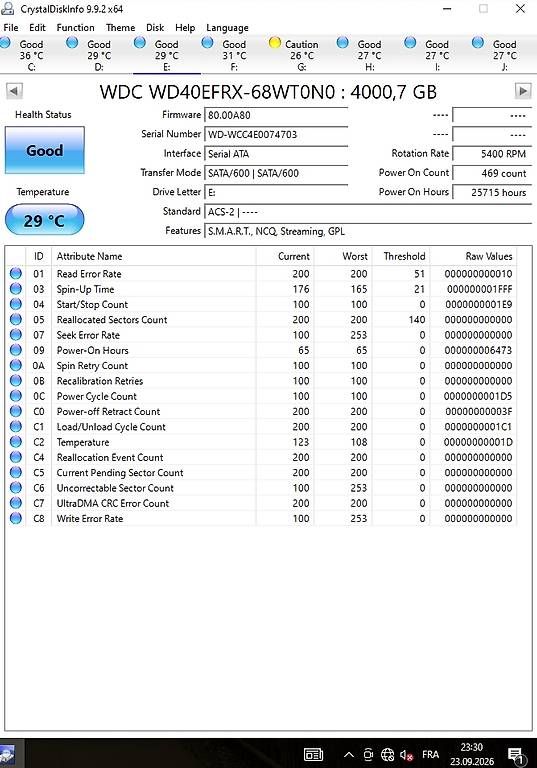
Task: Click the status orb for Temperature attribute
Action: pos(16,441)
